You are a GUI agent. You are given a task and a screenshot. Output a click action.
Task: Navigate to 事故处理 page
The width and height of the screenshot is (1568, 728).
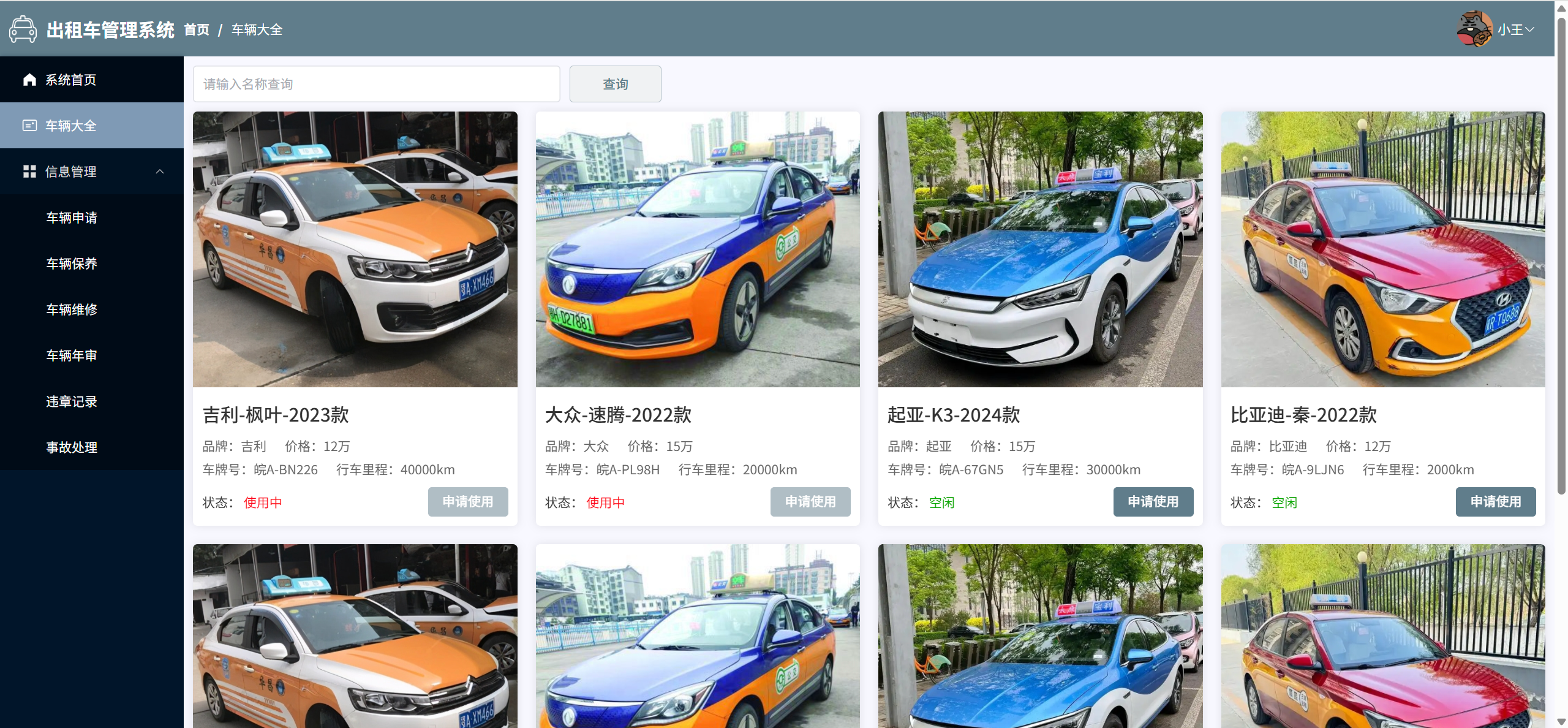tap(72, 447)
